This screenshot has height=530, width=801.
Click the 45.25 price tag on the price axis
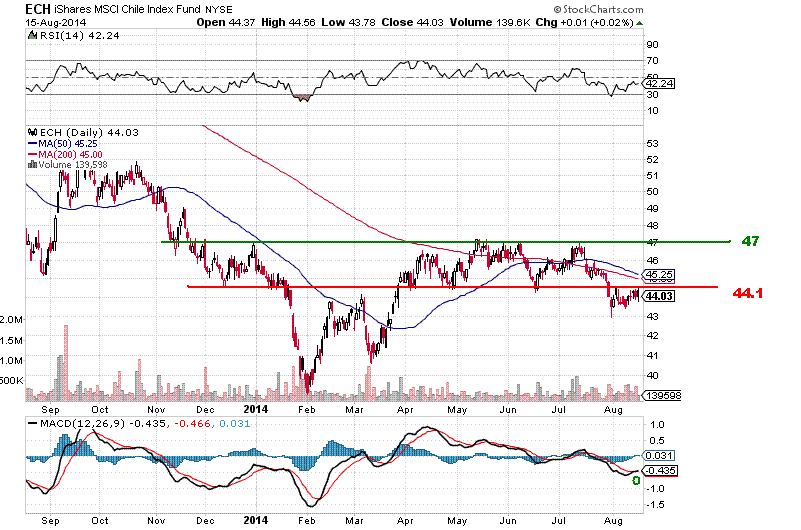pos(659,275)
